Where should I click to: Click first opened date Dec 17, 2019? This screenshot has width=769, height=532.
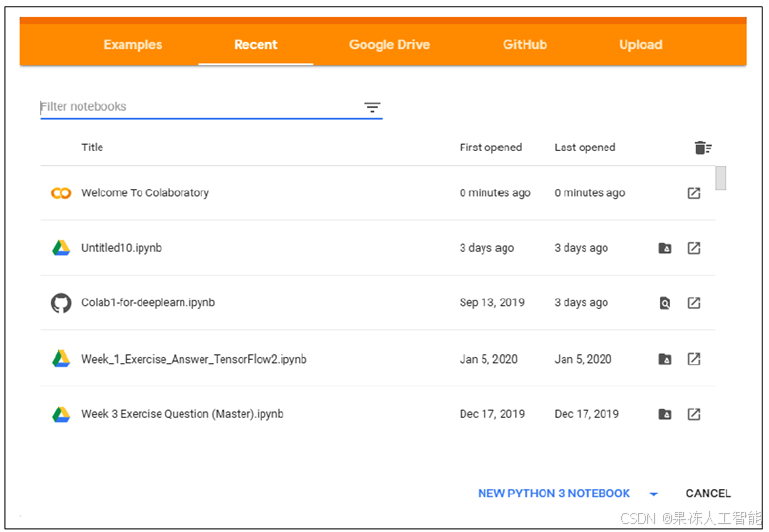point(492,414)
